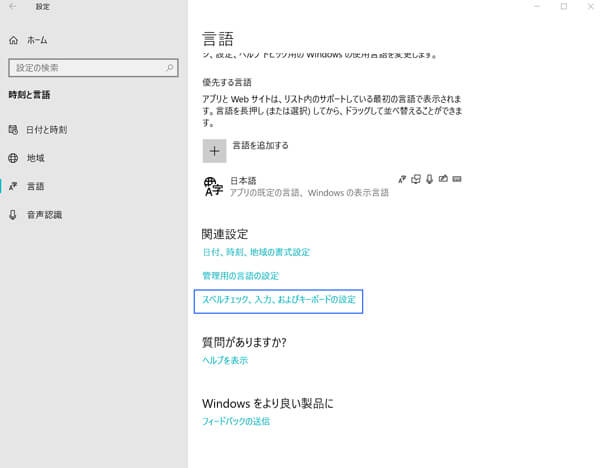Select the 日本語 language entry
Viewport: 600px width, 468px height.
pos(332,186)
